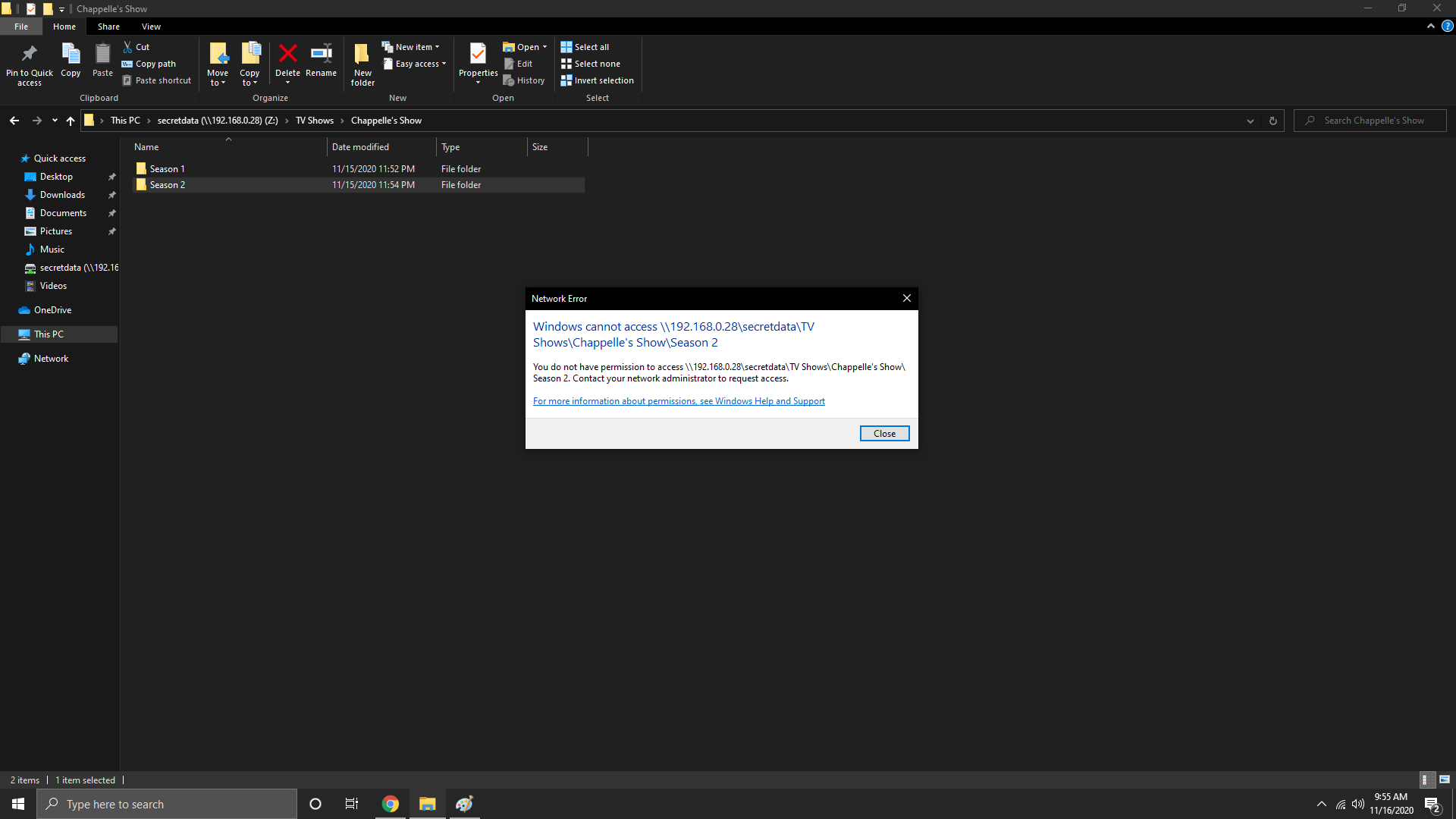The height and width of the screenshot is (819, 1456).
Task: Click the Rename icon
Action: pyautogui.click(x=322, y=55)
